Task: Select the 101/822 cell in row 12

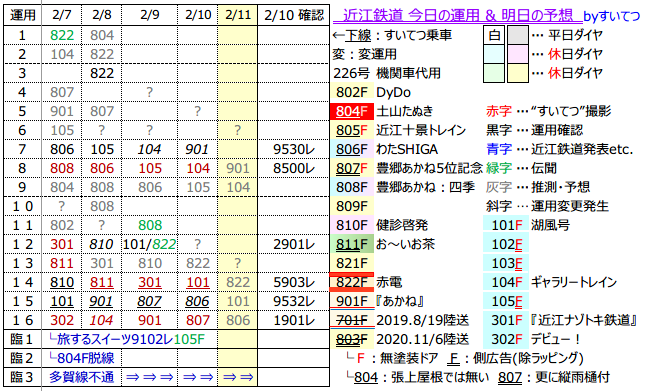Action: click(x=150, y=245)
